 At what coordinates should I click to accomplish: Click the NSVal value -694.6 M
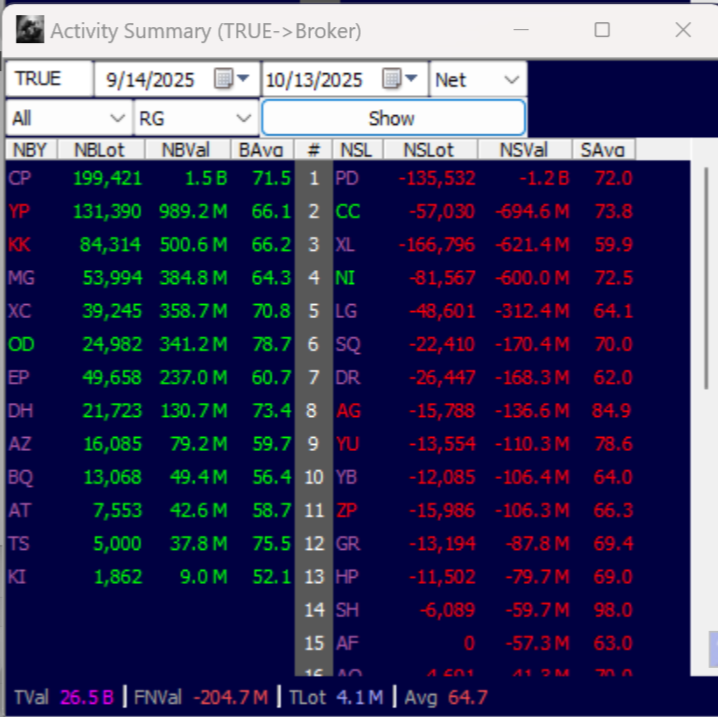pyautogui.click(x=532, y=211)
